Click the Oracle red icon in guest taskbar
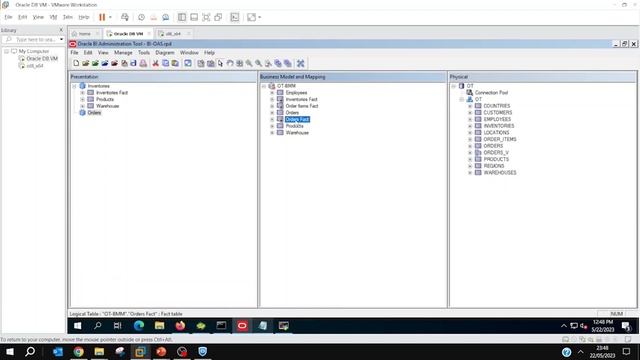 point(242,325)
